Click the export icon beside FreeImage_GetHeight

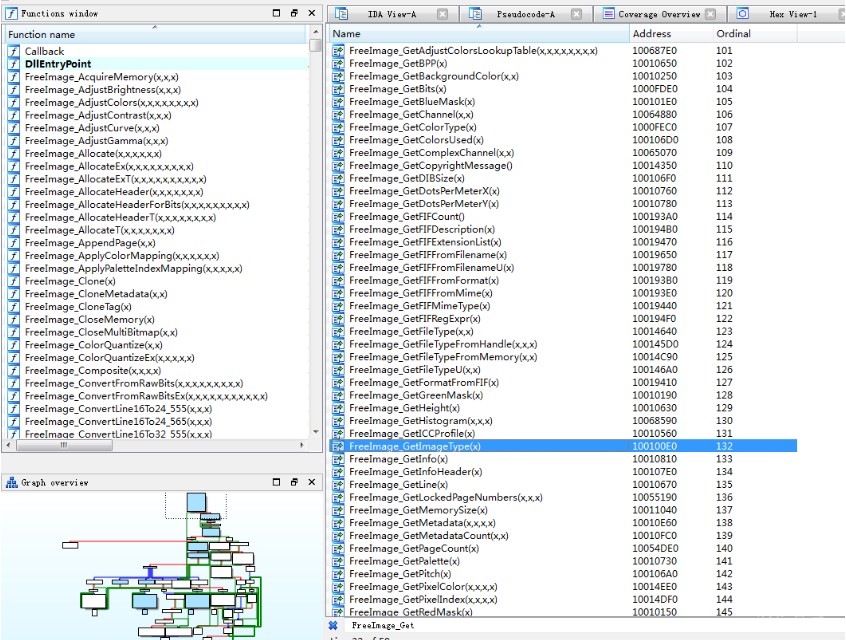point(338,408)
